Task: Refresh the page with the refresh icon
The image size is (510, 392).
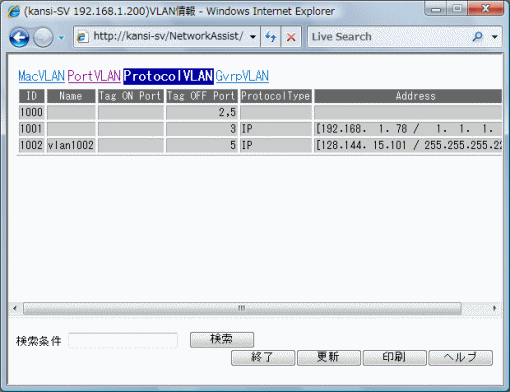Action: [270, 37]
